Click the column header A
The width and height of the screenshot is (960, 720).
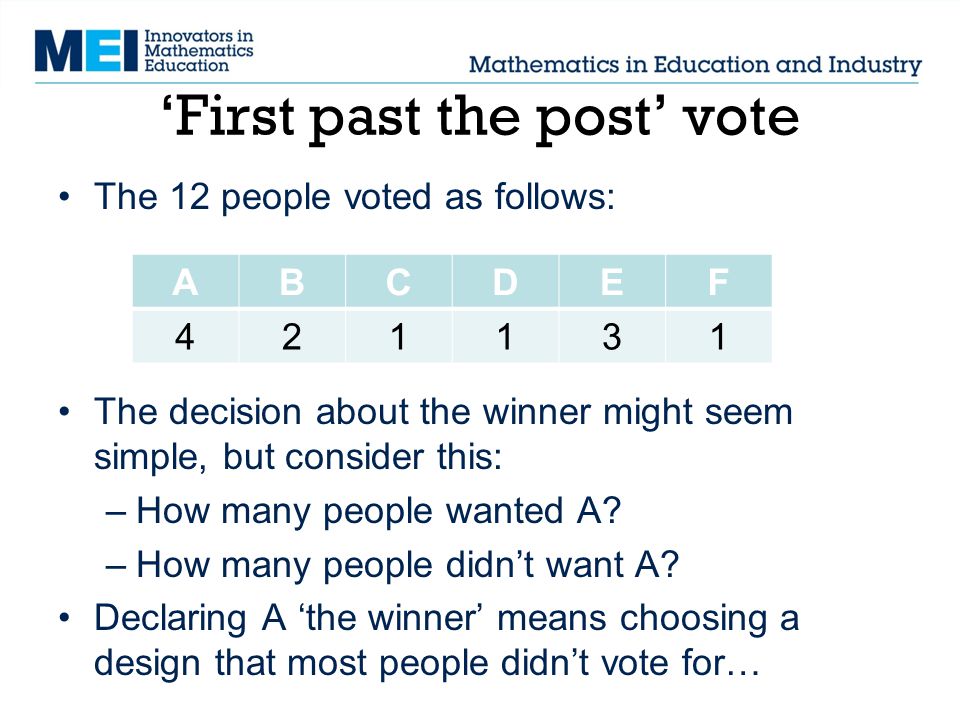(x=186, y=282)
